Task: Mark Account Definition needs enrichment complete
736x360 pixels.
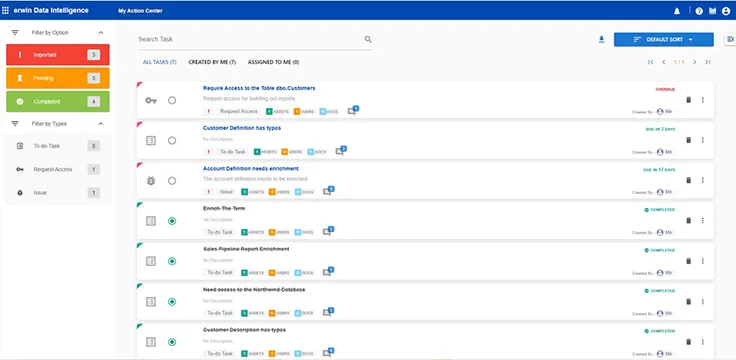Action: [x=172, y=181]
